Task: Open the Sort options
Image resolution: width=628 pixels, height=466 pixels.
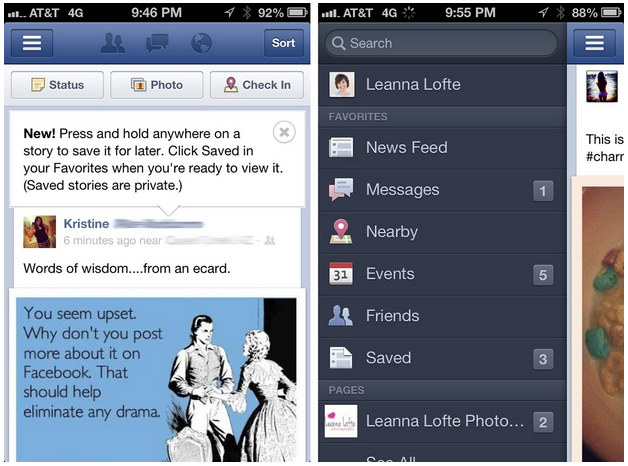Action: tap(284, 43)
